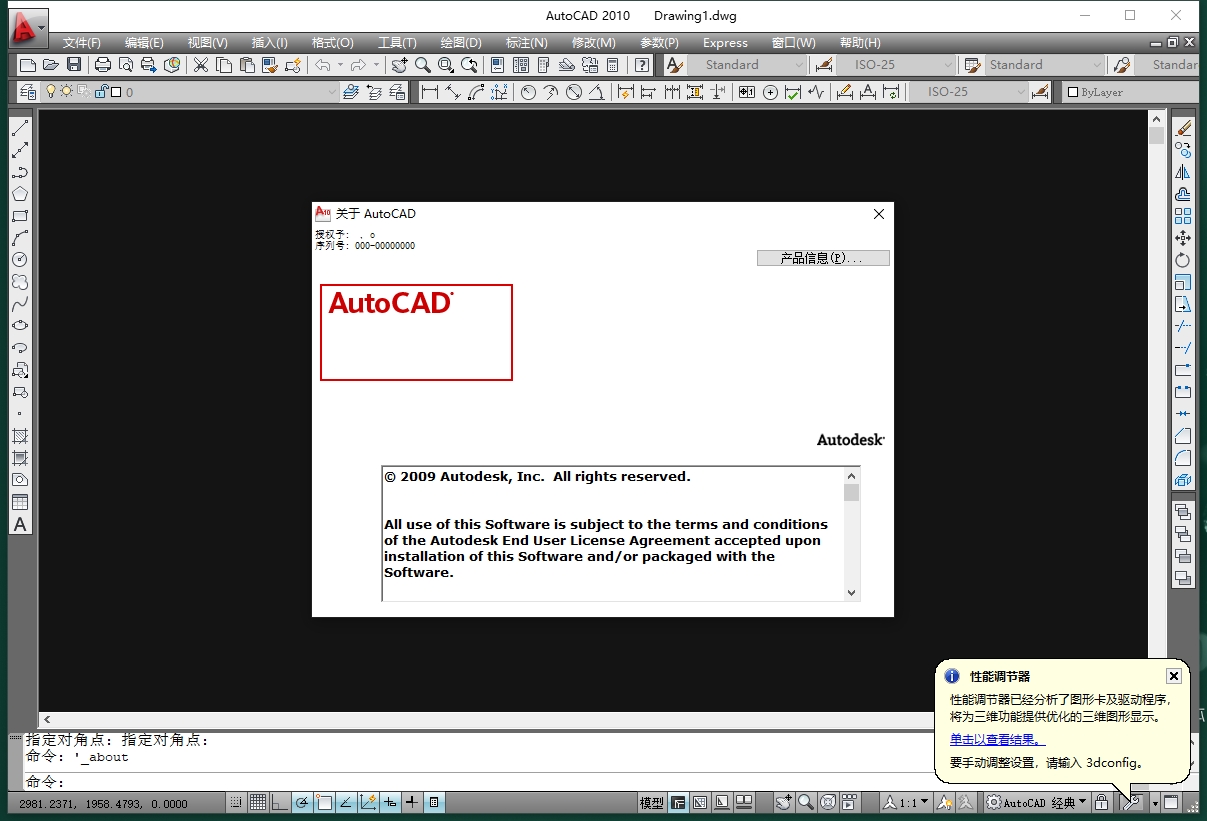Open the Express menu
1207x821 pixels.
point(725,43)
